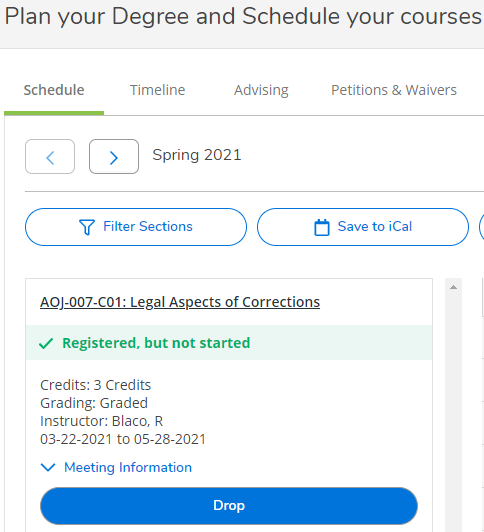
Task: Click the course list scrollbar track
Action: coord(453,407)
